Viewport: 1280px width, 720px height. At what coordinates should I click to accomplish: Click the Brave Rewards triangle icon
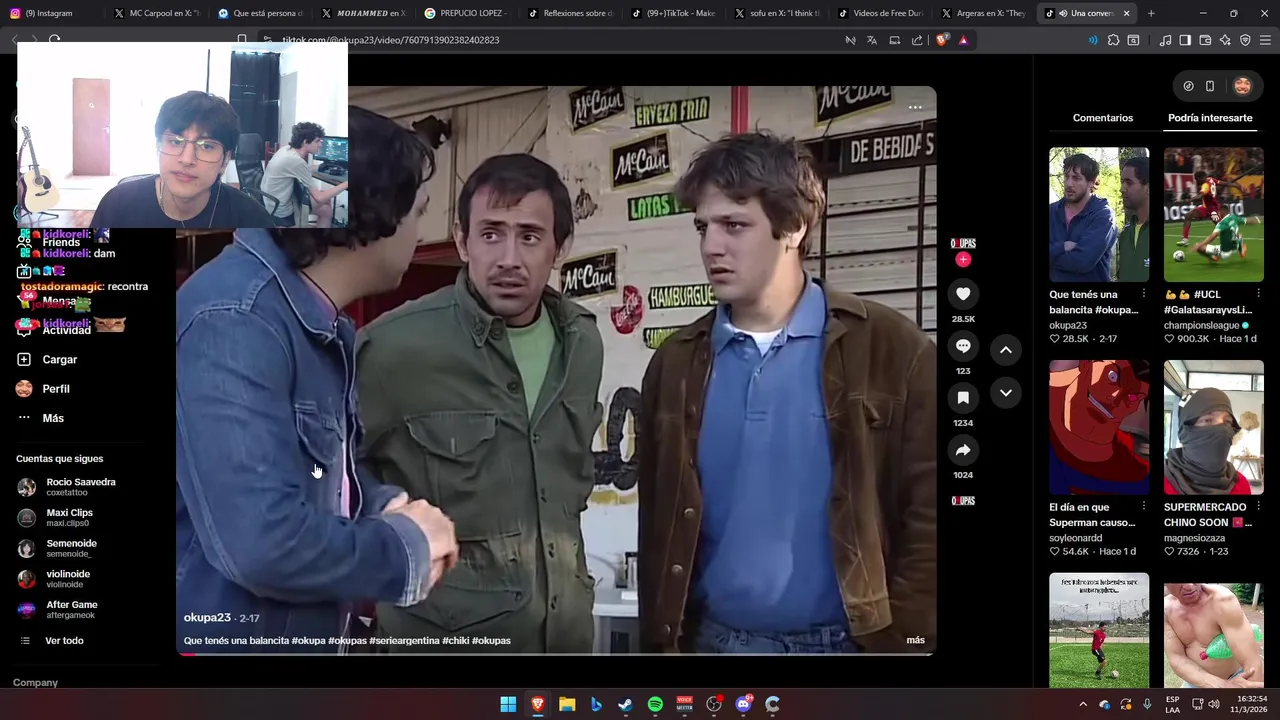point(963,40)
